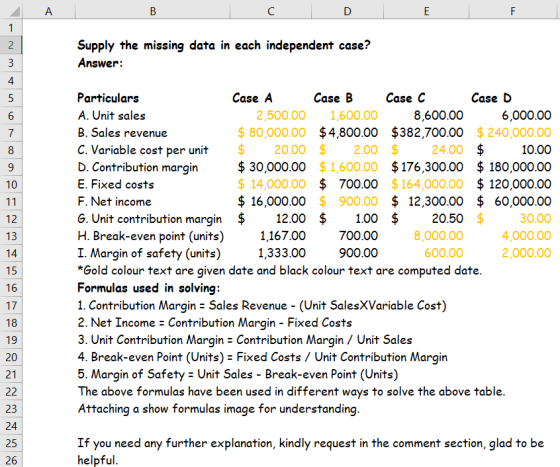Select Case D net income $60,000.00
This screenshot has width=560, height=467.
coord(514,201)
